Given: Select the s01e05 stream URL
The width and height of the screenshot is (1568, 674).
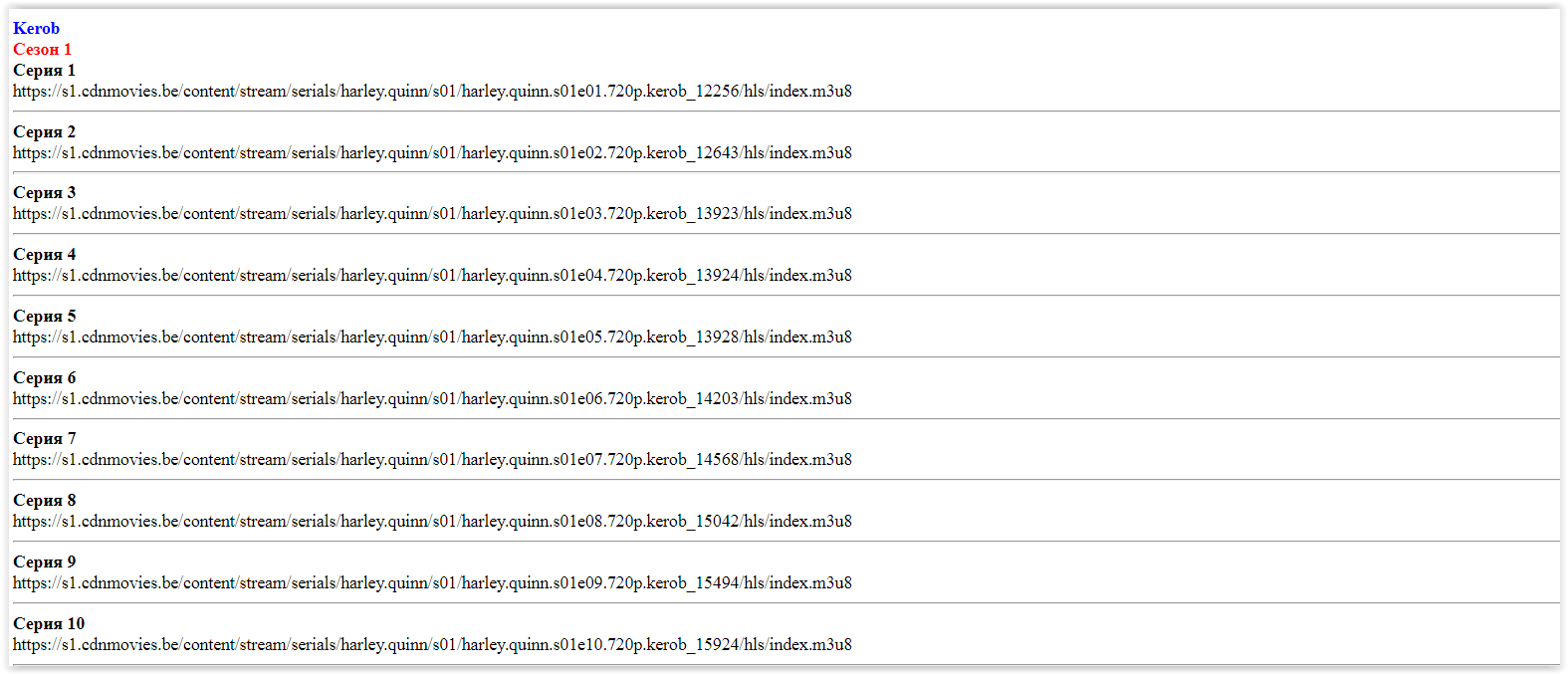Looking at the screenshot, I should click(x=432, y=337).
